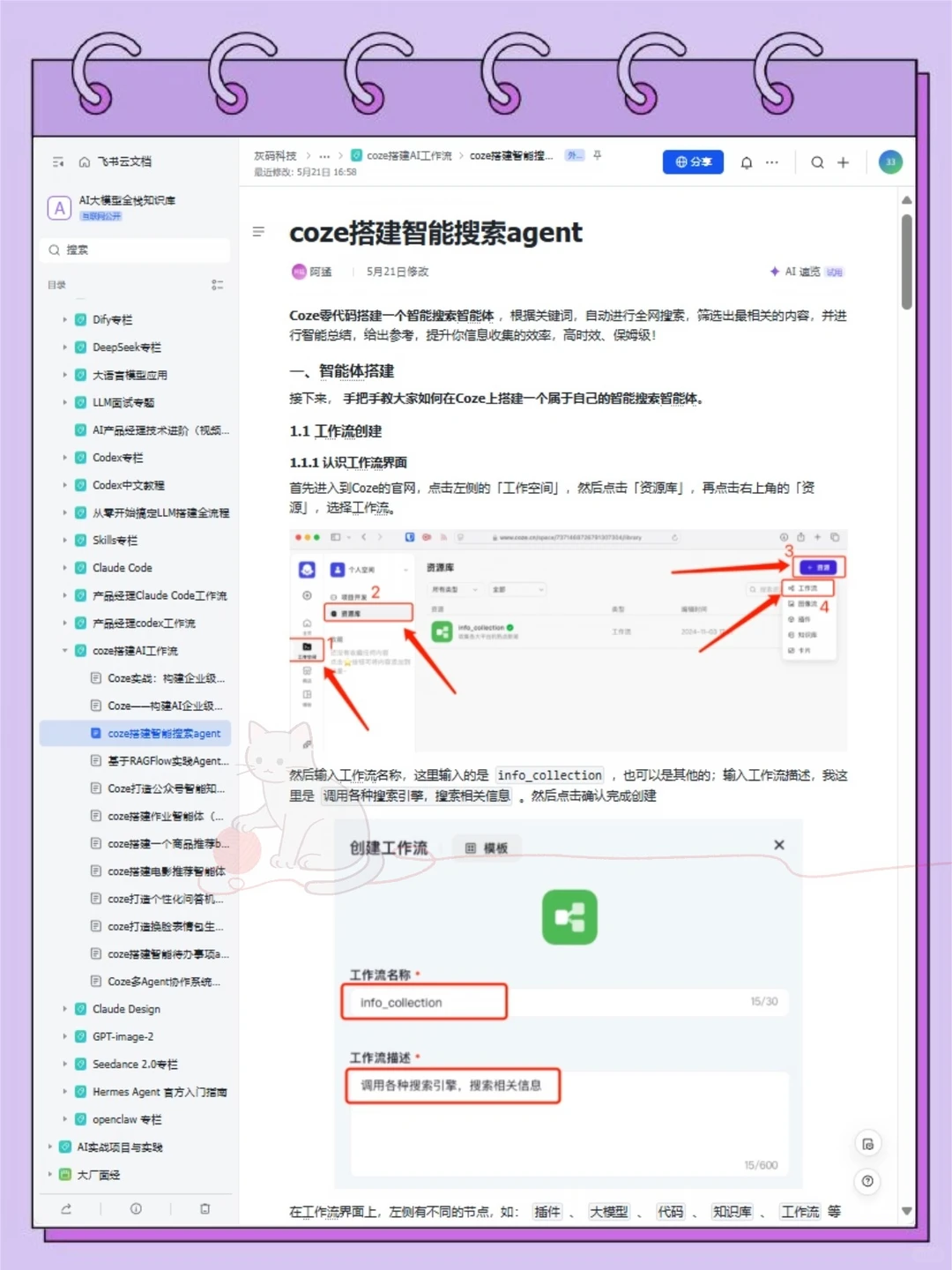Image resolution: width=952 pixels, height=1270 pixels.
Task: Open the breadcrumb ellipsis menu
Action: click(324, 156)
